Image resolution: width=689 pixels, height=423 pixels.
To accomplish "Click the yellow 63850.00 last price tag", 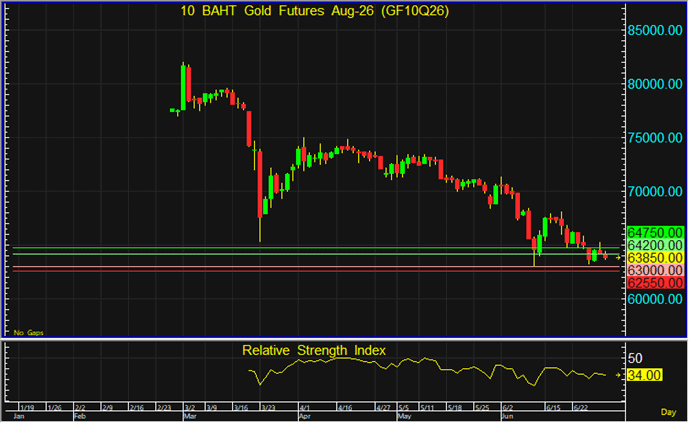I will [x=655, y=258].
